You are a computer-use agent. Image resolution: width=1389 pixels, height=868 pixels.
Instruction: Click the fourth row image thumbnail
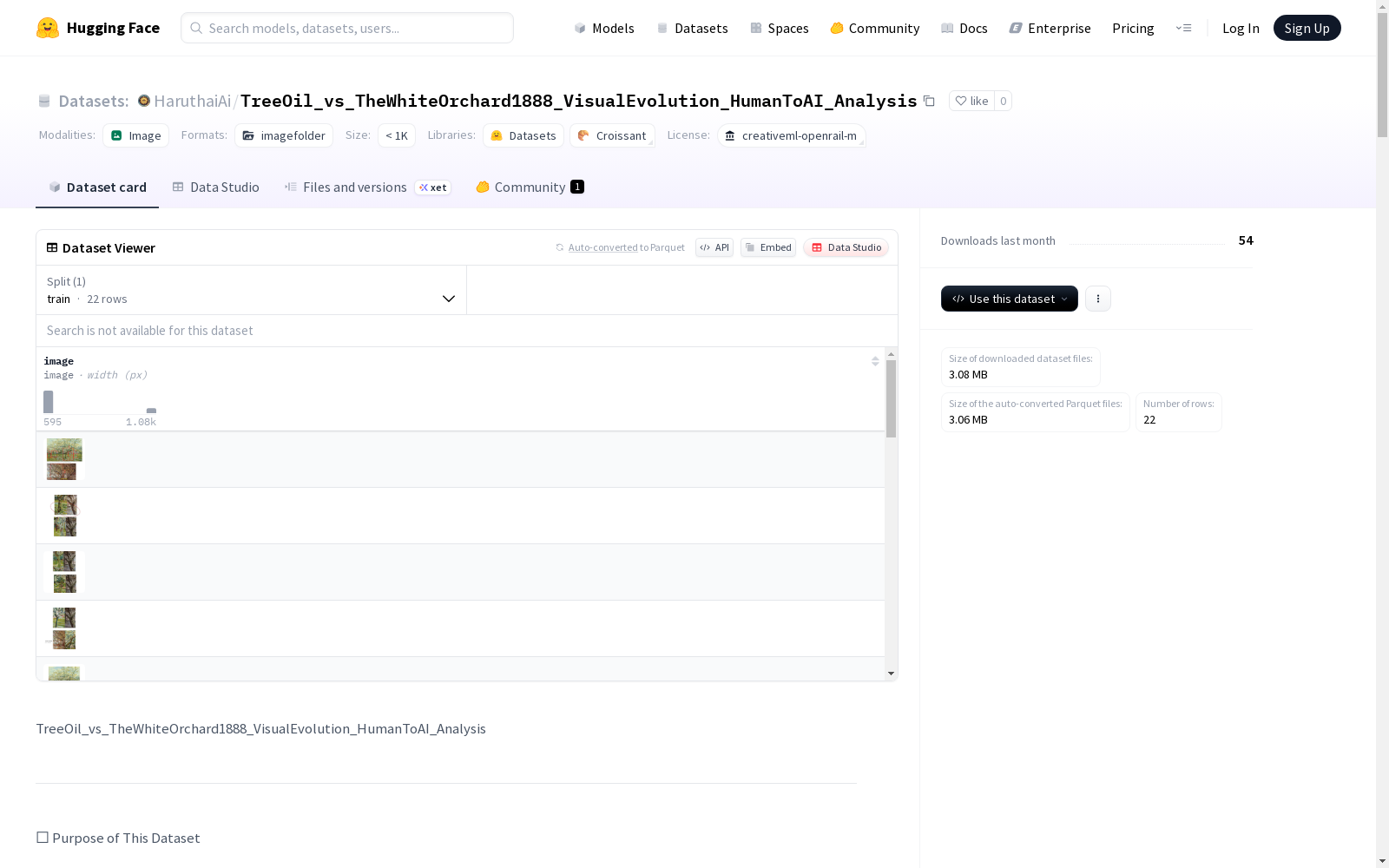[64, 628]
